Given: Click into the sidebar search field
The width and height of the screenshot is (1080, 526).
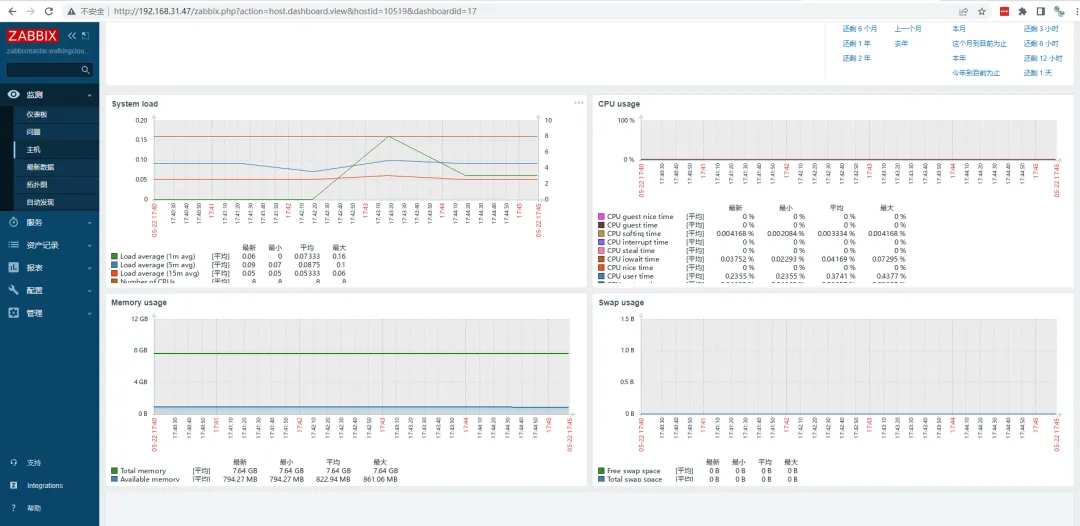Looking at the screenshot, I should 43,70.
